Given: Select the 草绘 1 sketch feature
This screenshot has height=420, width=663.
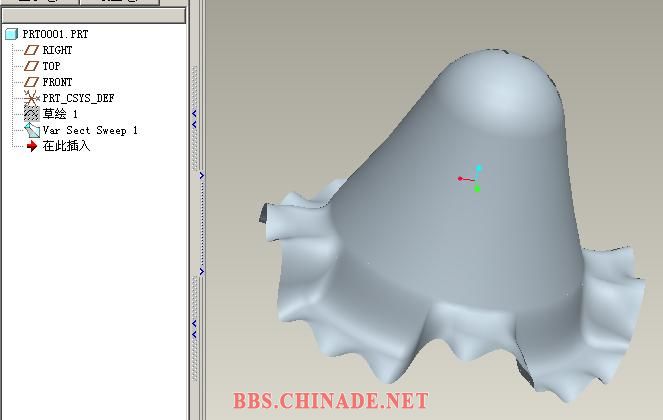Looking at the screenshot, I should click(60, 114).
